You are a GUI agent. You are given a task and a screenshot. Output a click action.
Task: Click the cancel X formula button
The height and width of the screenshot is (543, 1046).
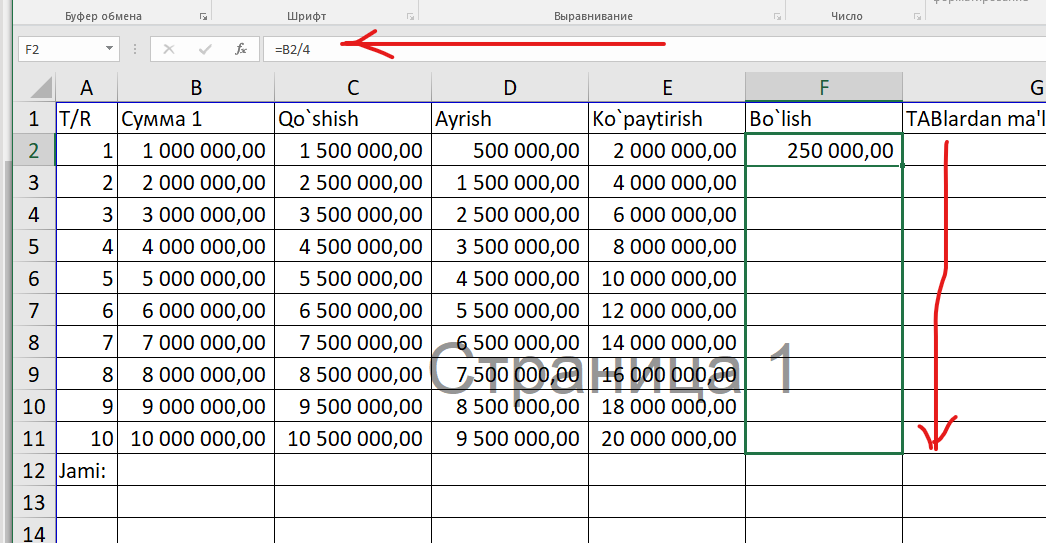(x=169, y=49)
